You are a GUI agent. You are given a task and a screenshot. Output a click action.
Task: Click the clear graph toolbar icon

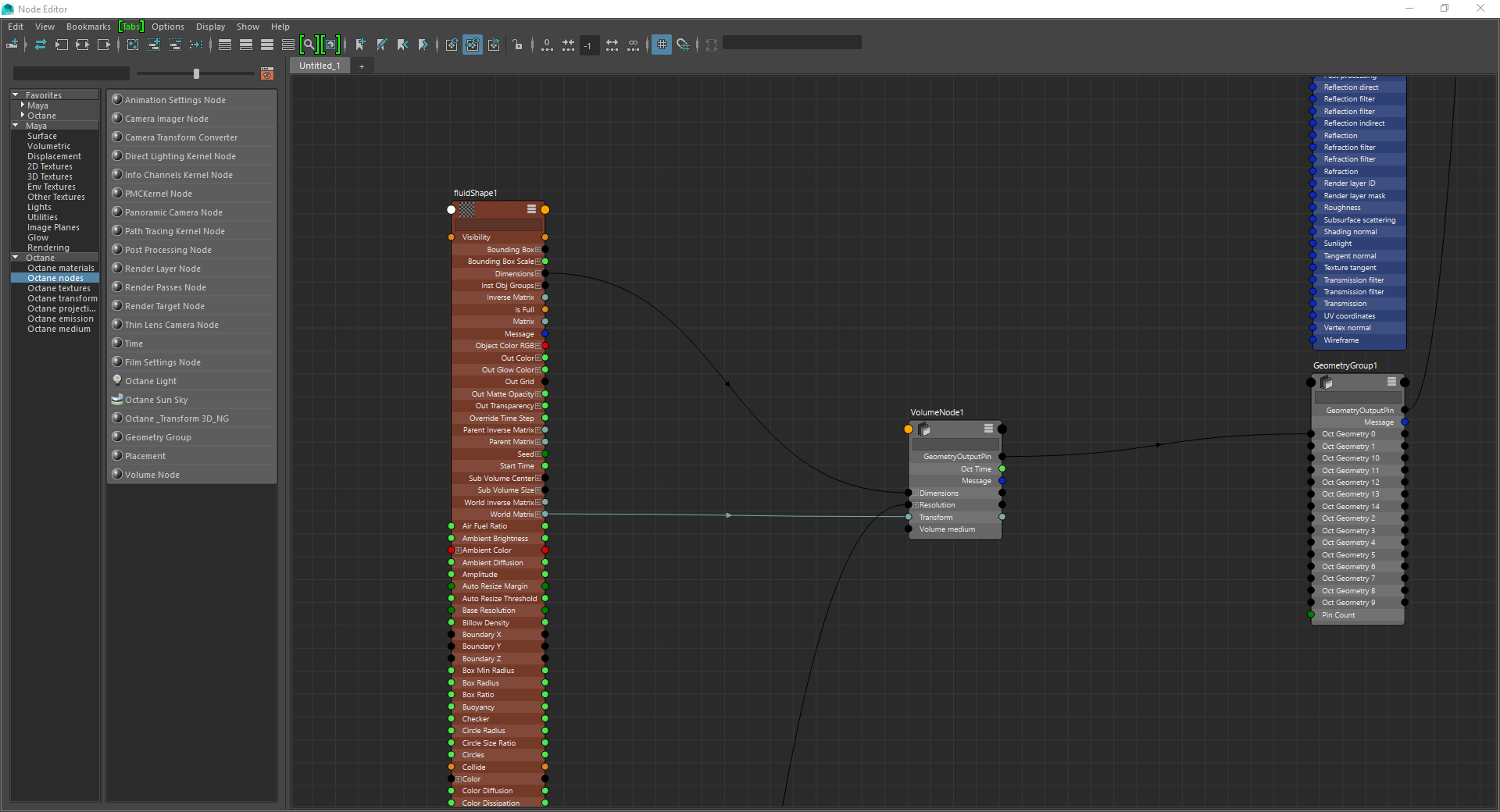133,45
